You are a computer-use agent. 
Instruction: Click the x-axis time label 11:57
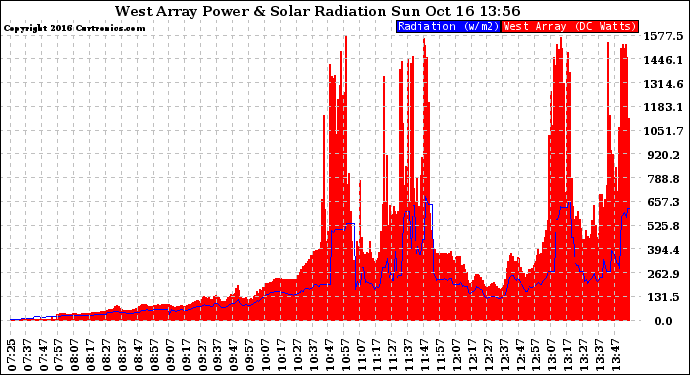pos(440,355)
